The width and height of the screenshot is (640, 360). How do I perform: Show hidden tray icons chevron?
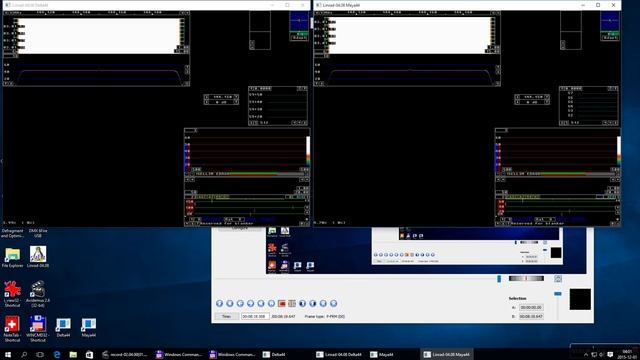click(586, 354)
